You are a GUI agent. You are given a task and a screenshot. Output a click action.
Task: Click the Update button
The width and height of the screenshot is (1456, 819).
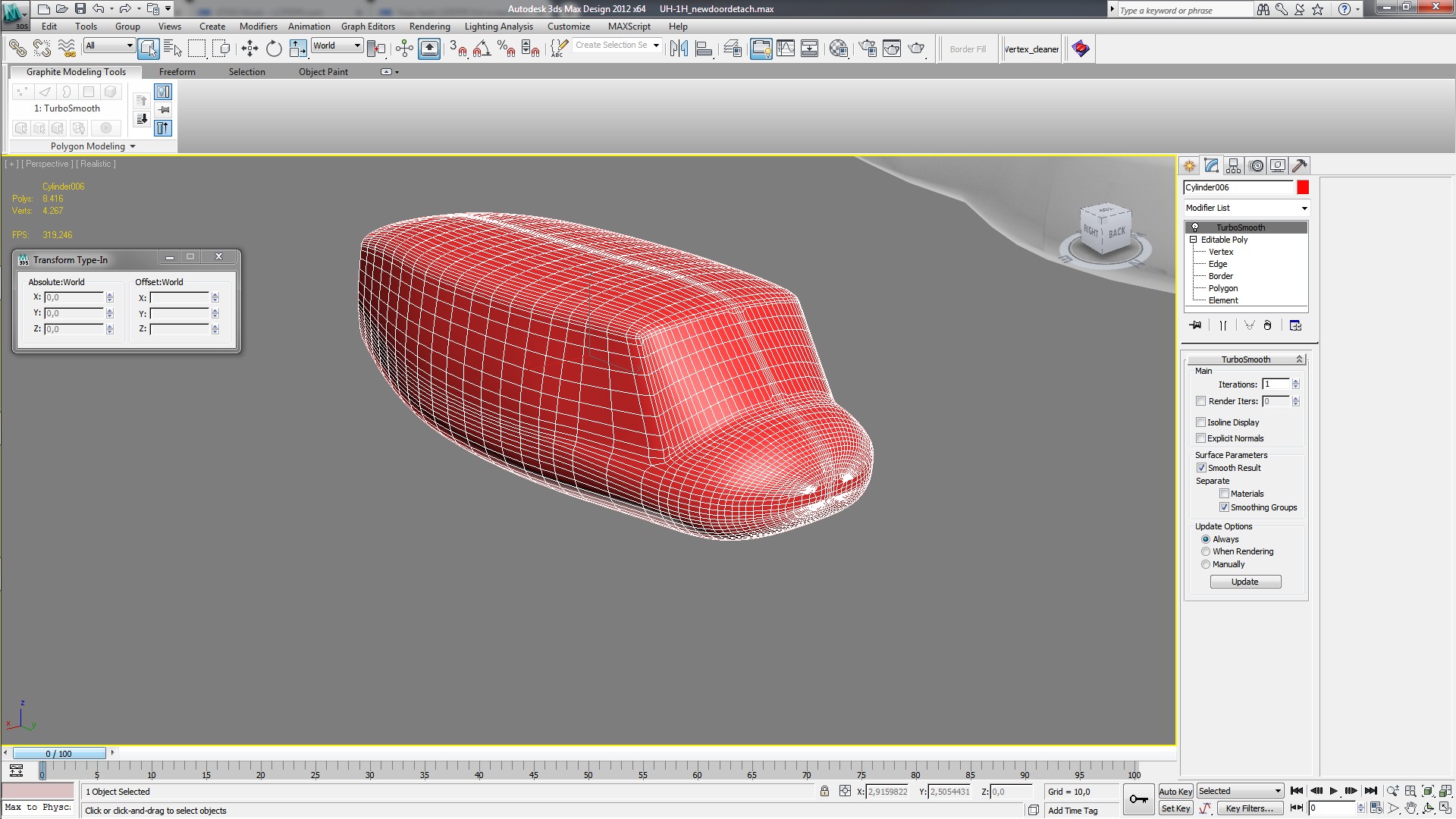(x=1244, y=582)
